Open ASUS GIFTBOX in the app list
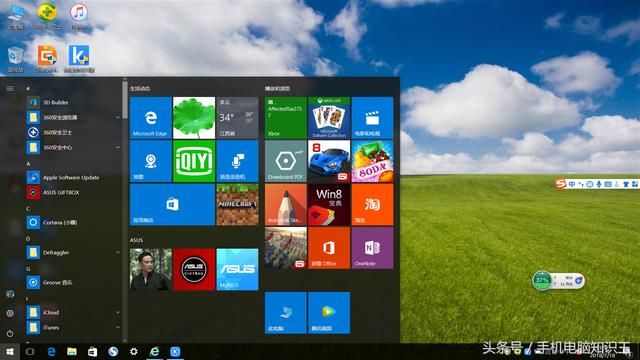 (73, 192)
